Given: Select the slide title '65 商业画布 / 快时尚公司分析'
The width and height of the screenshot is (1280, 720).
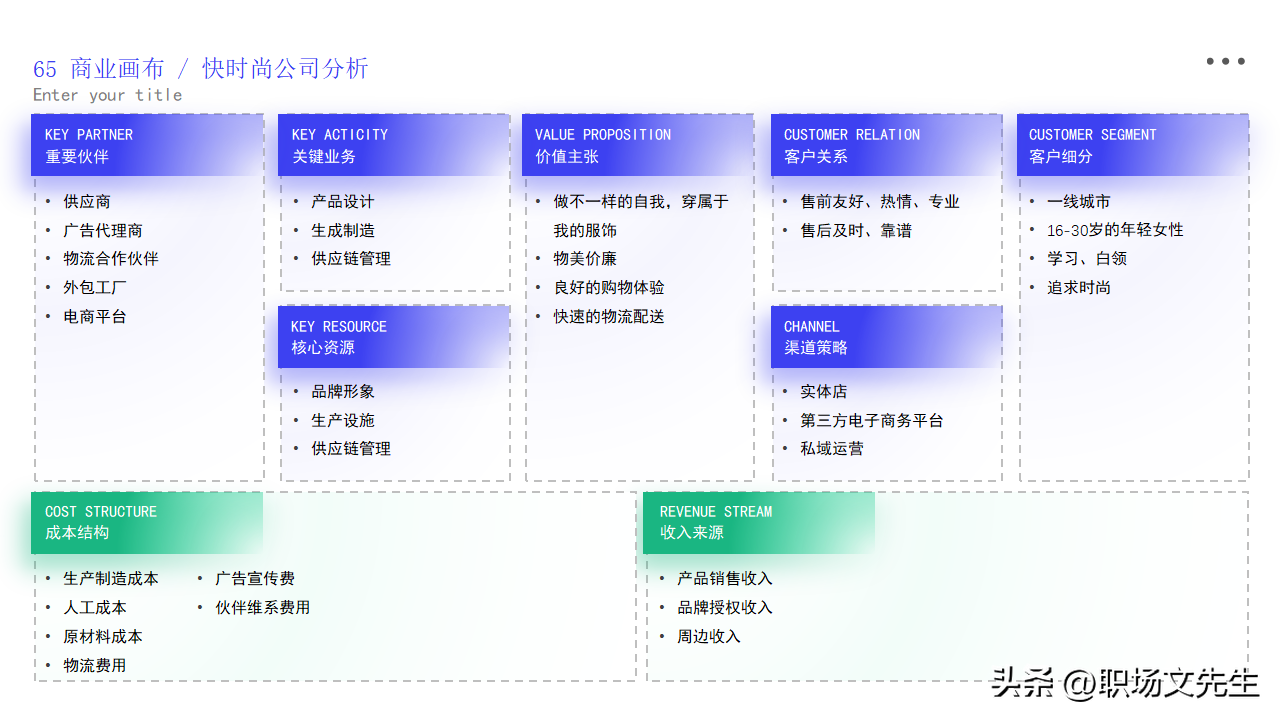Looking at the screenshot, I should click(201, 69).
